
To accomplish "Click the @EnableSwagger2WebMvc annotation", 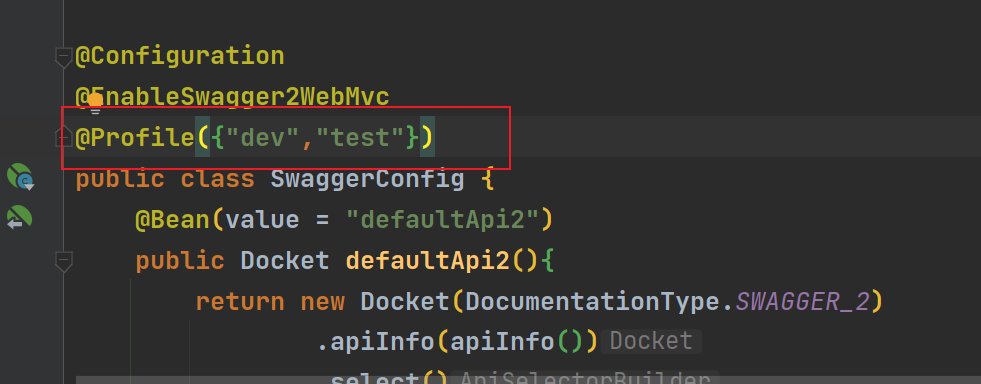I will click(x=232, y=97).
